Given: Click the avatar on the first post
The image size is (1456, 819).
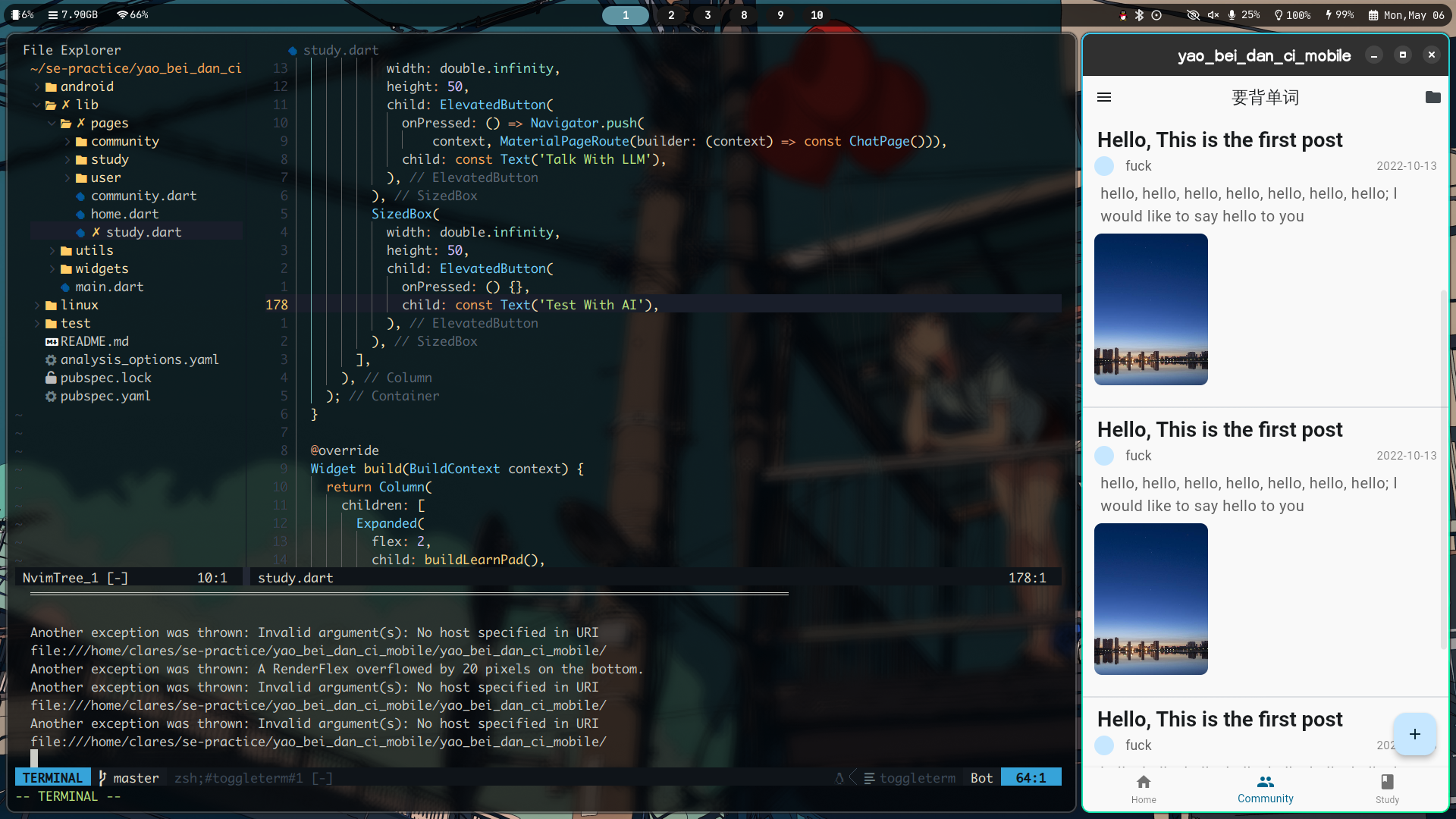Looking at the screenshot, I should (x=1104, y=165).
